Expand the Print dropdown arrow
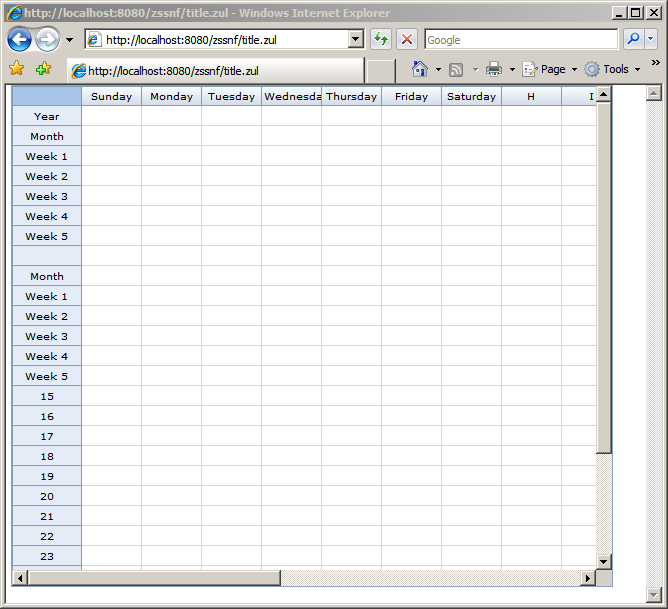668x609 pixels. coord(512,69)
